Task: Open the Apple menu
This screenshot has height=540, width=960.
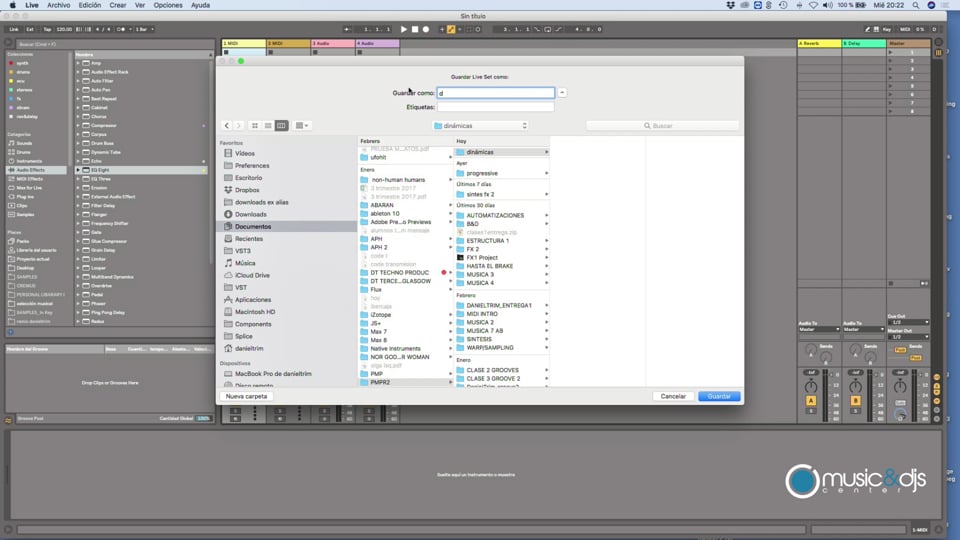Action: pos(12,5)
